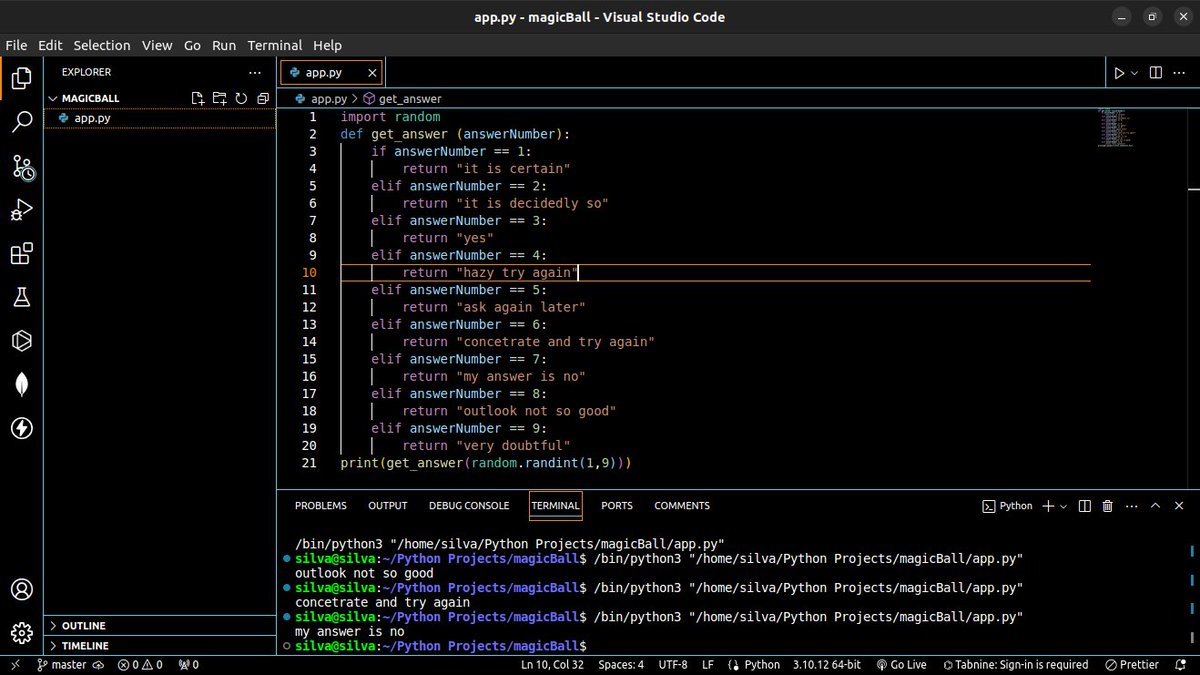The width and height of the screenshot is (1200, 675).
Task: Maximize the panel size with caret icon
Action: [x=1156, y=506]
